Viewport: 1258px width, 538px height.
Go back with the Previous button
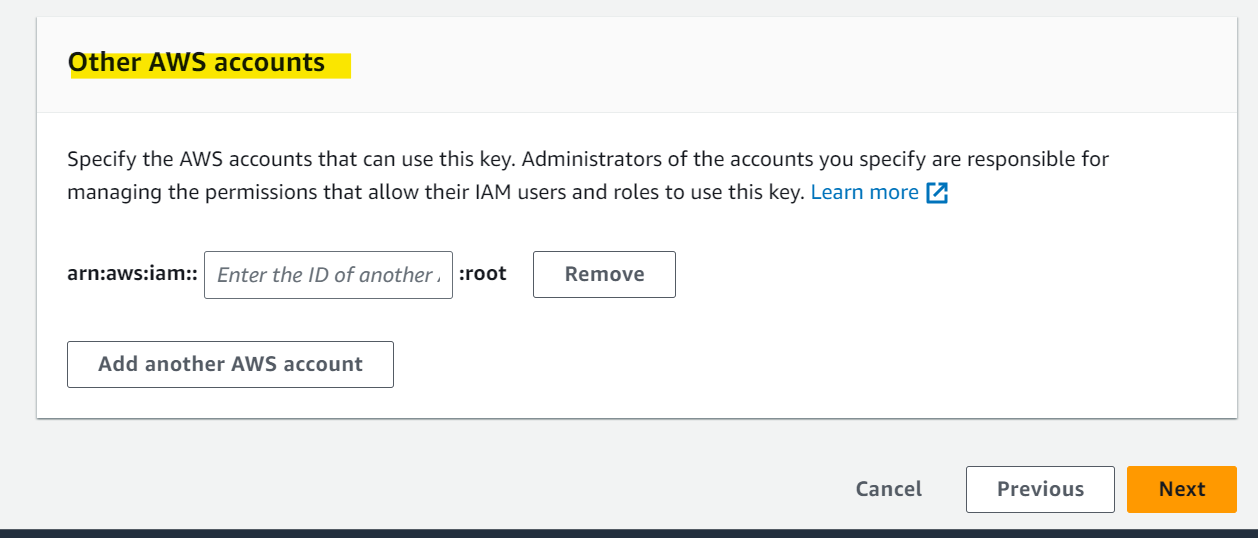click(1040, 489)
